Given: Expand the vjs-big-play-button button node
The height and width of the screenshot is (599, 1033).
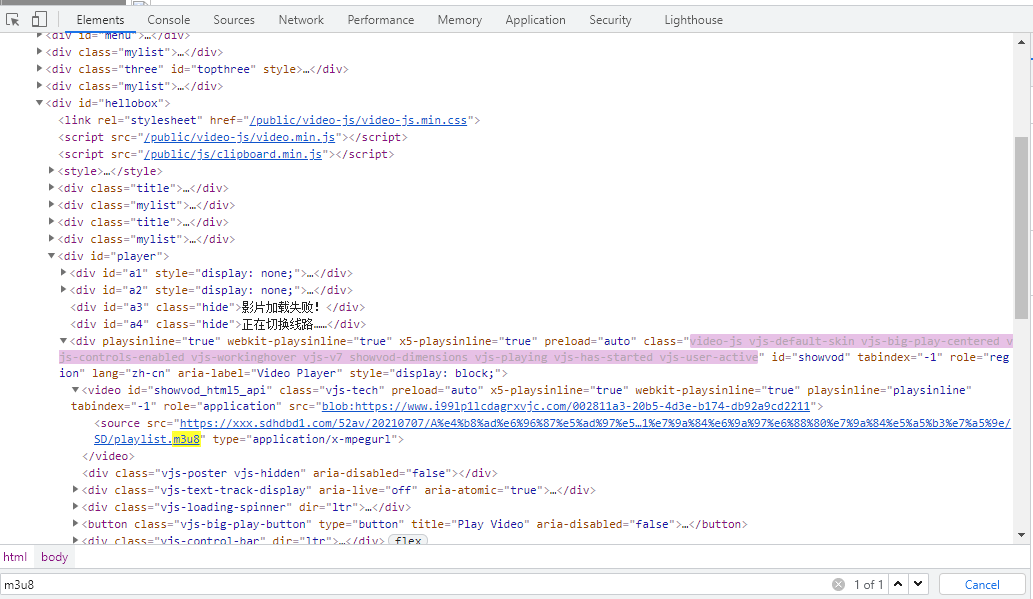Looking at the screenshot, I should [75, 524].
